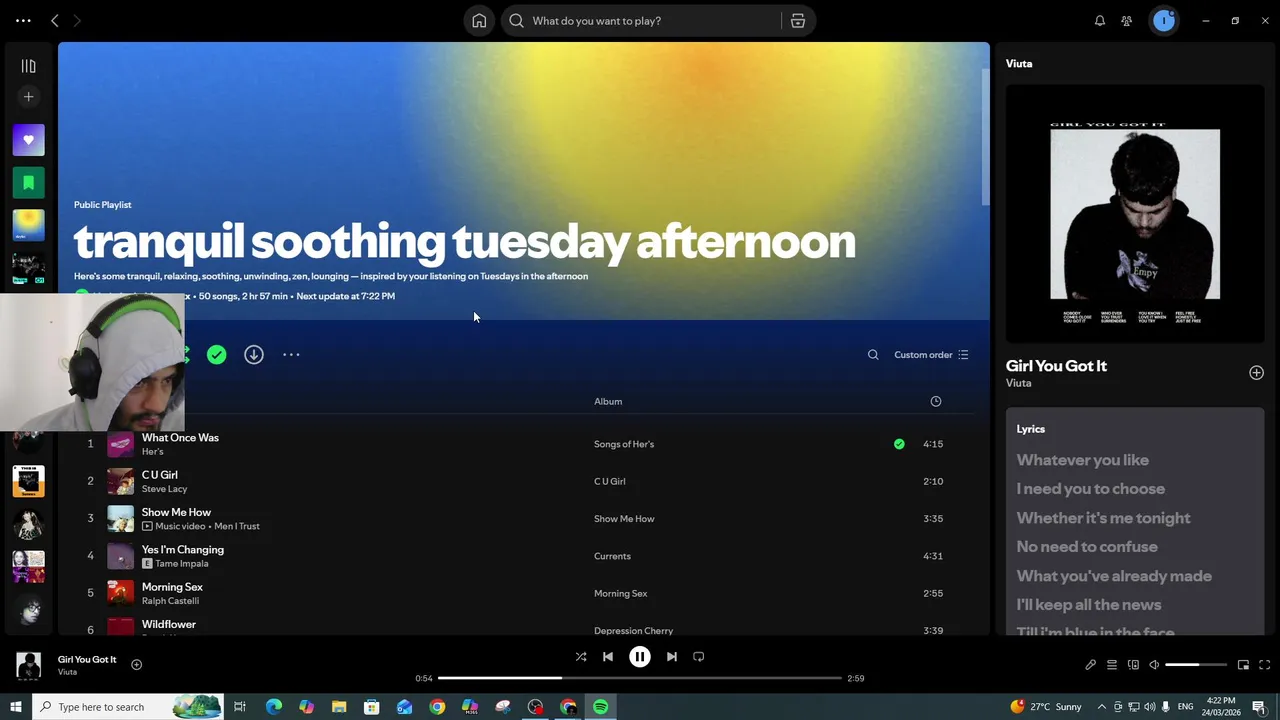This screenshot has height=720, width=1280.
Task: Open Connect to a device icon
Action: pyautogui.click(x=1133, y=665)
